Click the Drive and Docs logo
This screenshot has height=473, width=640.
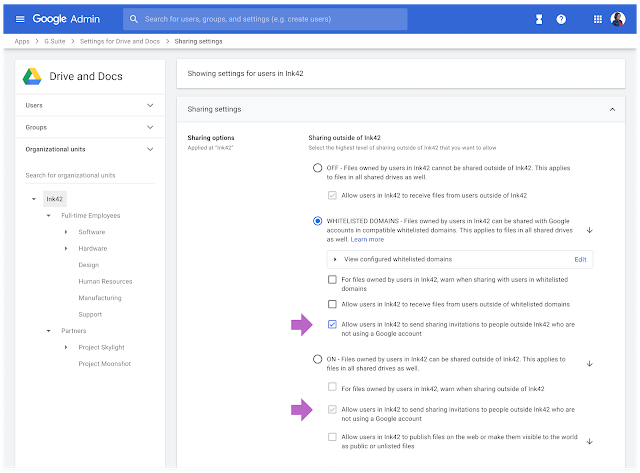pos(33,76)
